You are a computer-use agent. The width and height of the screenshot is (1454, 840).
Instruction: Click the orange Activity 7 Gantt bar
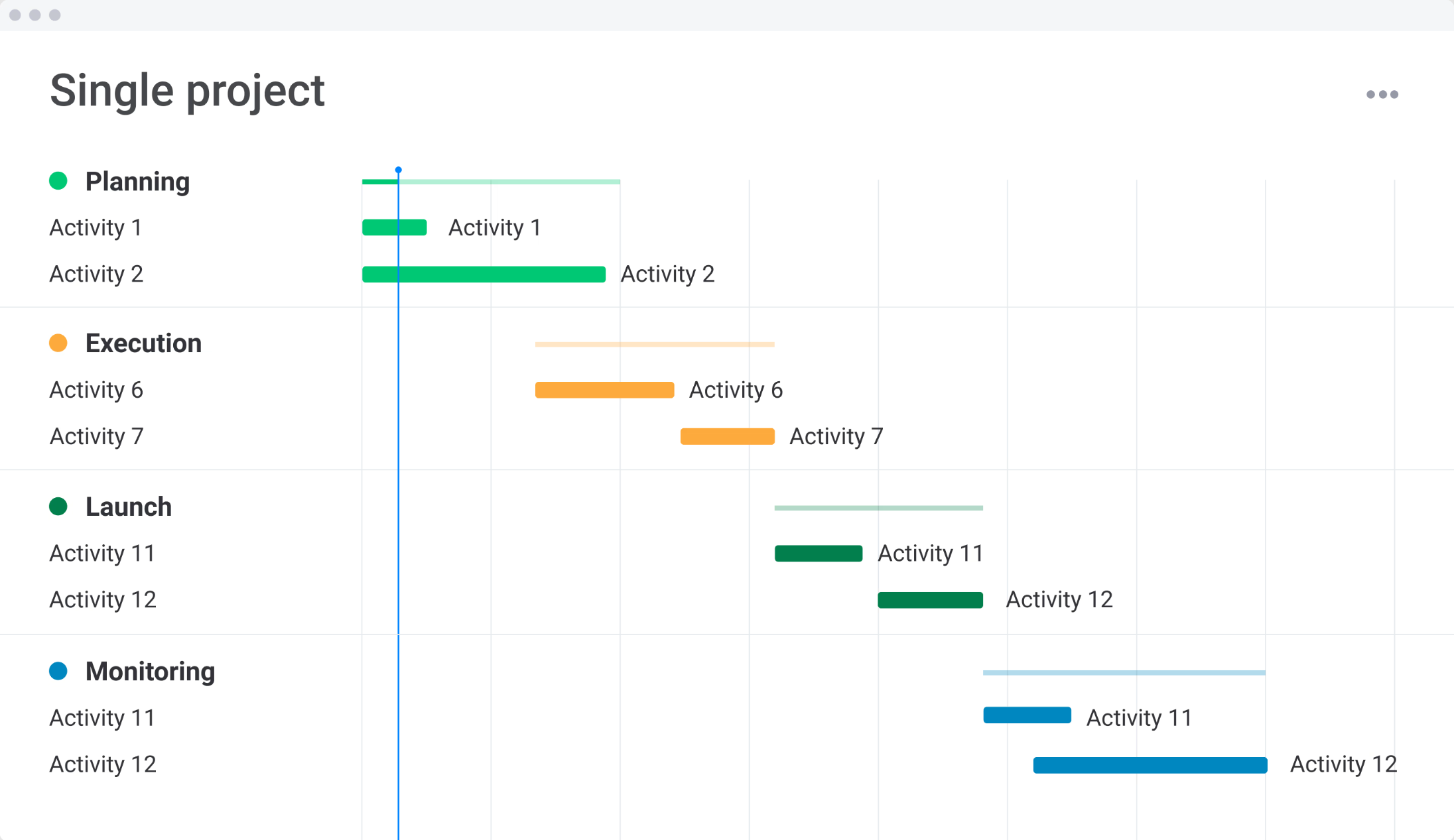point(727,436)
